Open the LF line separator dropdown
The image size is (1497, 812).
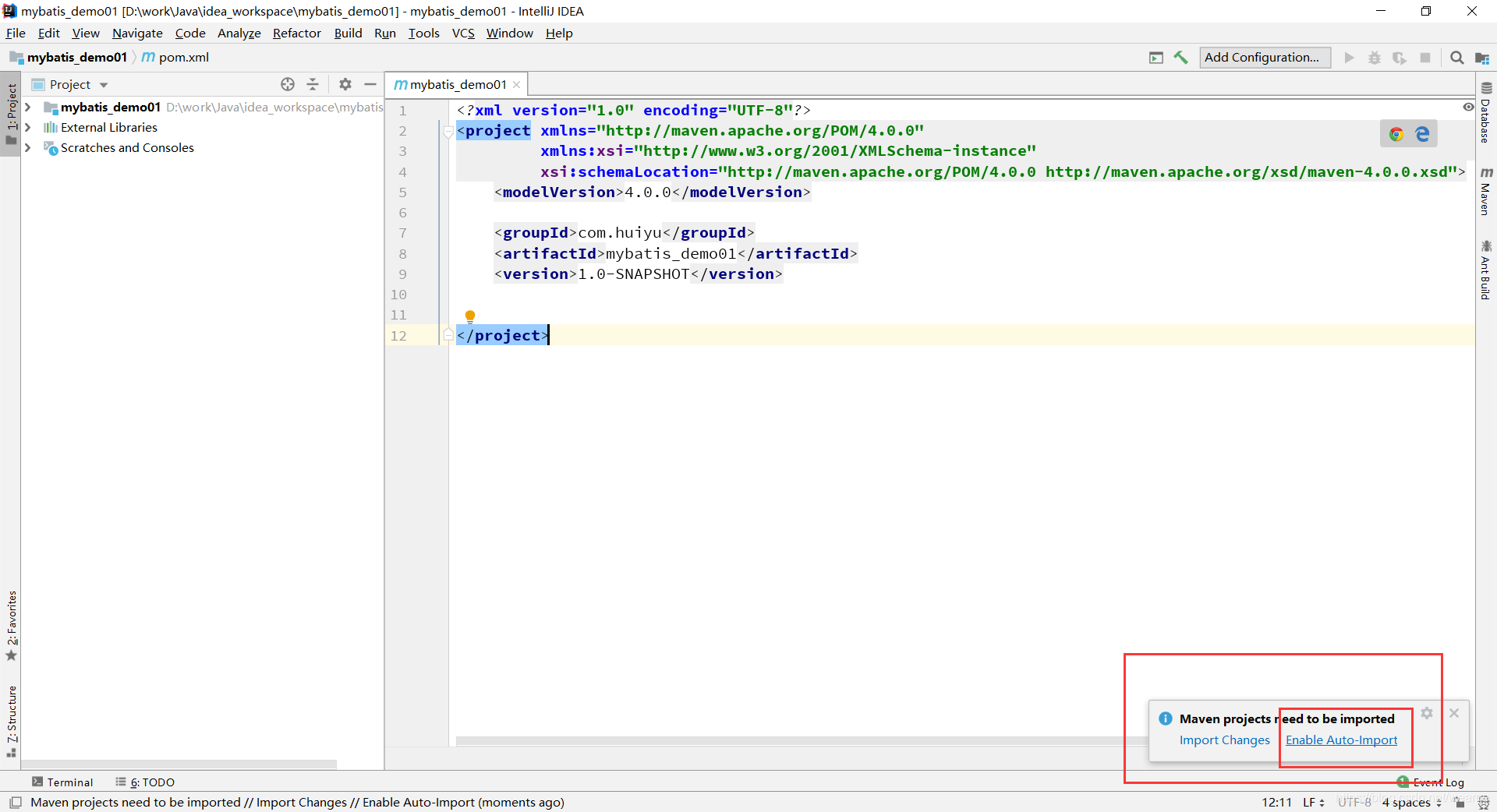pyautogui.click(x=1314, y=802)
